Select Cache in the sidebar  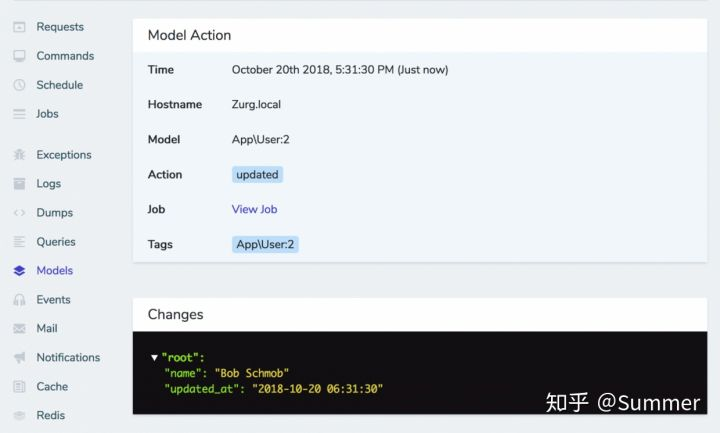[x=52, y=386]
